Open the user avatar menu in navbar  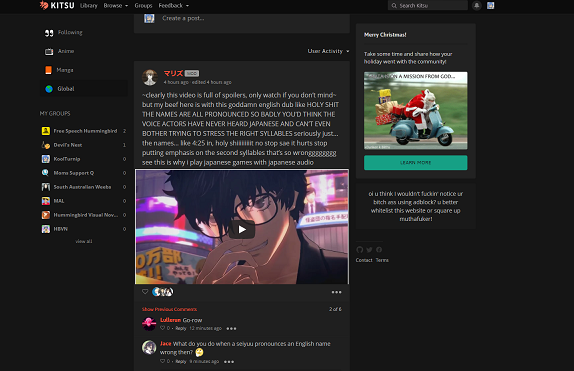coord(491,5)
